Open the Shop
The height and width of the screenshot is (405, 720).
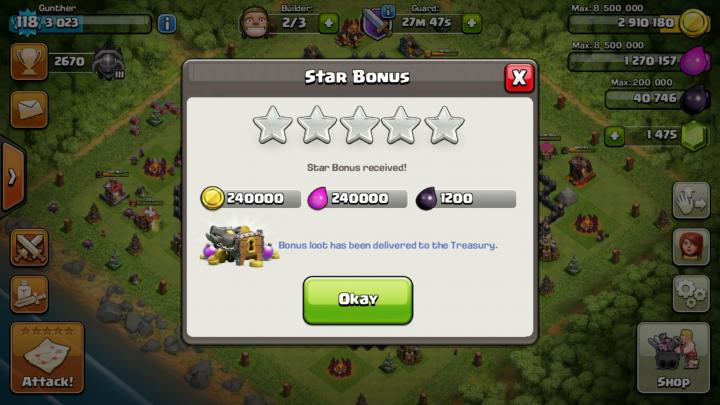673,358
